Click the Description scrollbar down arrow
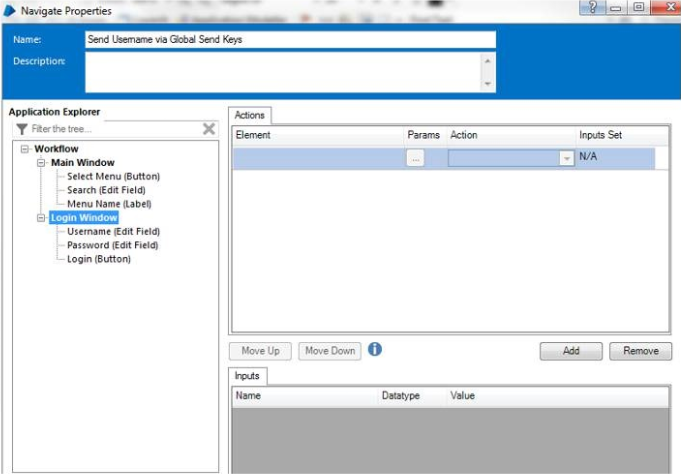Screen dimensions: 681x474 click(x=488, y=85)
